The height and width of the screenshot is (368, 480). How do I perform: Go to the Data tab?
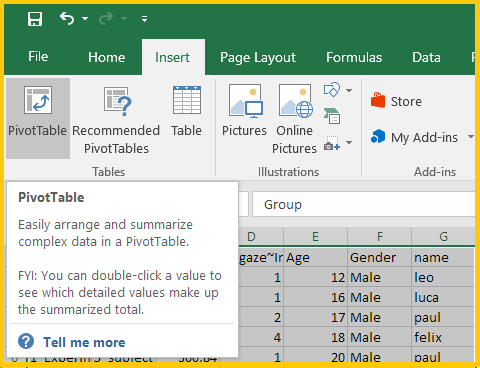point(426,57)
